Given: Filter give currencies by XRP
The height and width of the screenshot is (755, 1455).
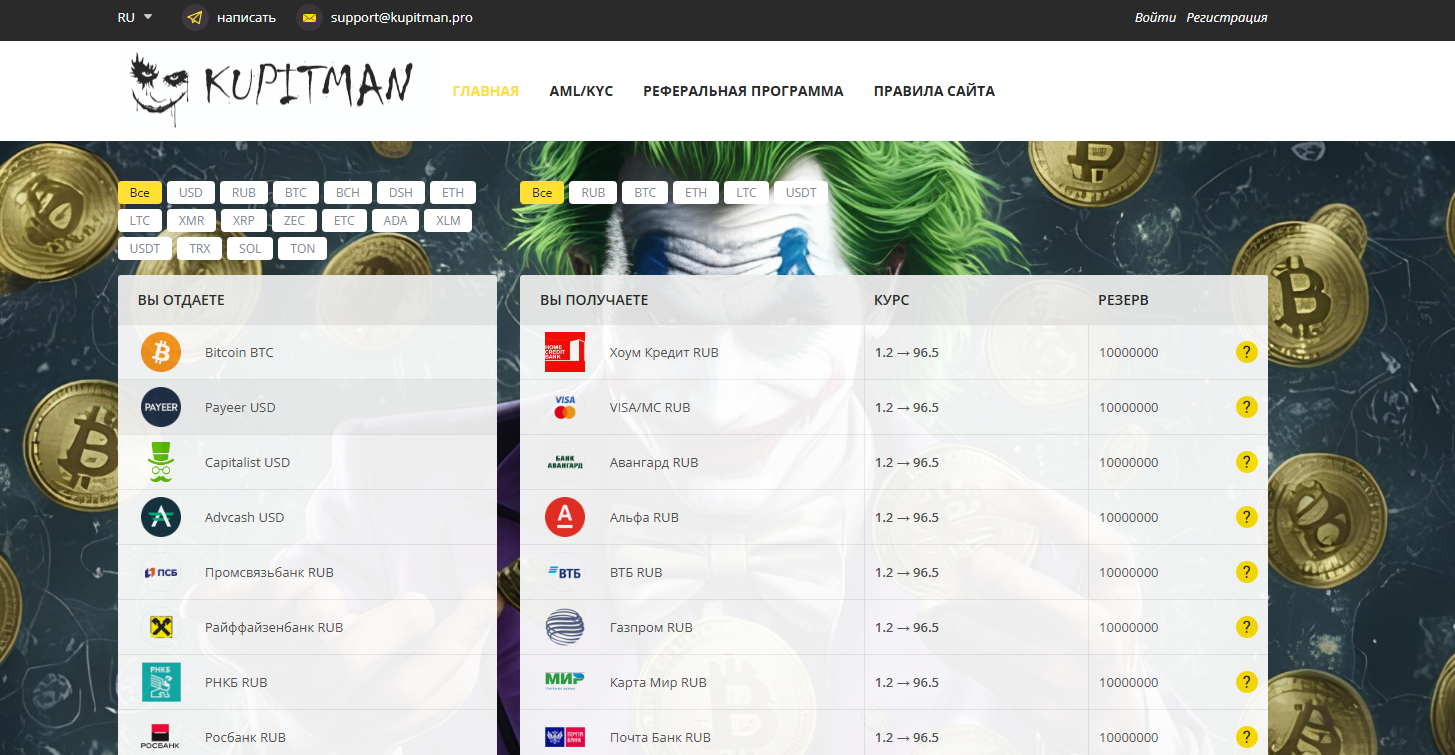Looking at the screenshot, I should click(243, 220).
